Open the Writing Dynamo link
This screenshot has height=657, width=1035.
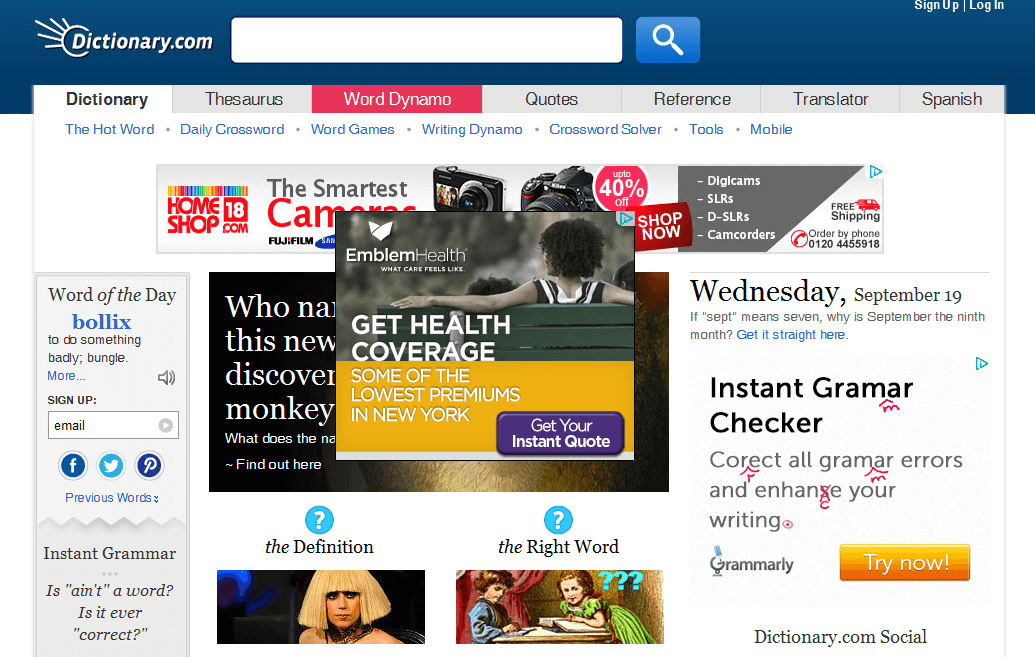pos(472,129)
